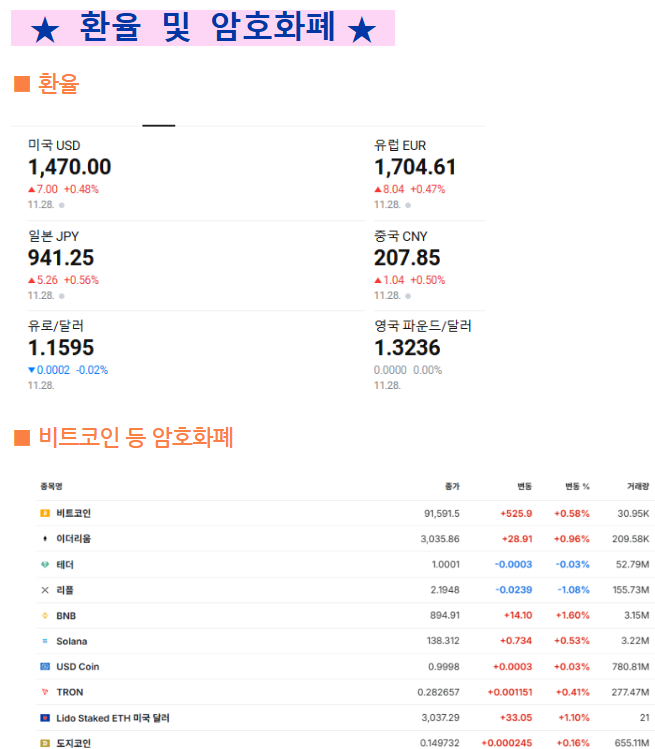Sort table by 종가 column header
Viewport: 655px width, 749px height.
[x=452, y=487]
